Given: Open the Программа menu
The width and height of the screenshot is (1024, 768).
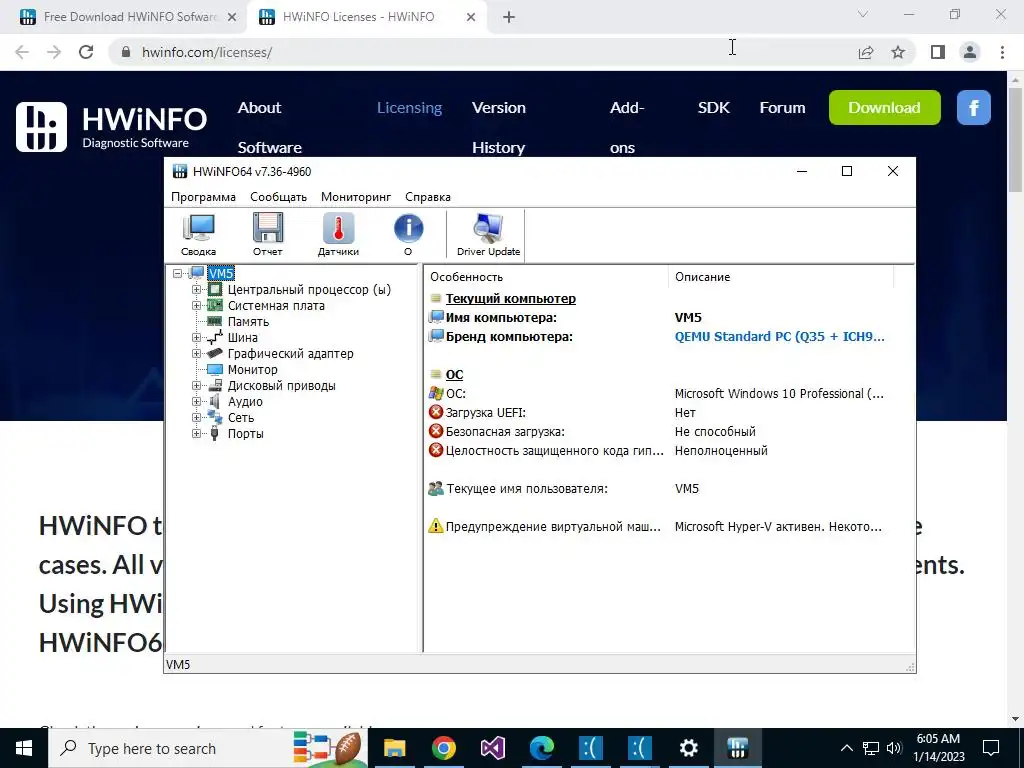Looking at the screenshot, I should coord(203,197).
